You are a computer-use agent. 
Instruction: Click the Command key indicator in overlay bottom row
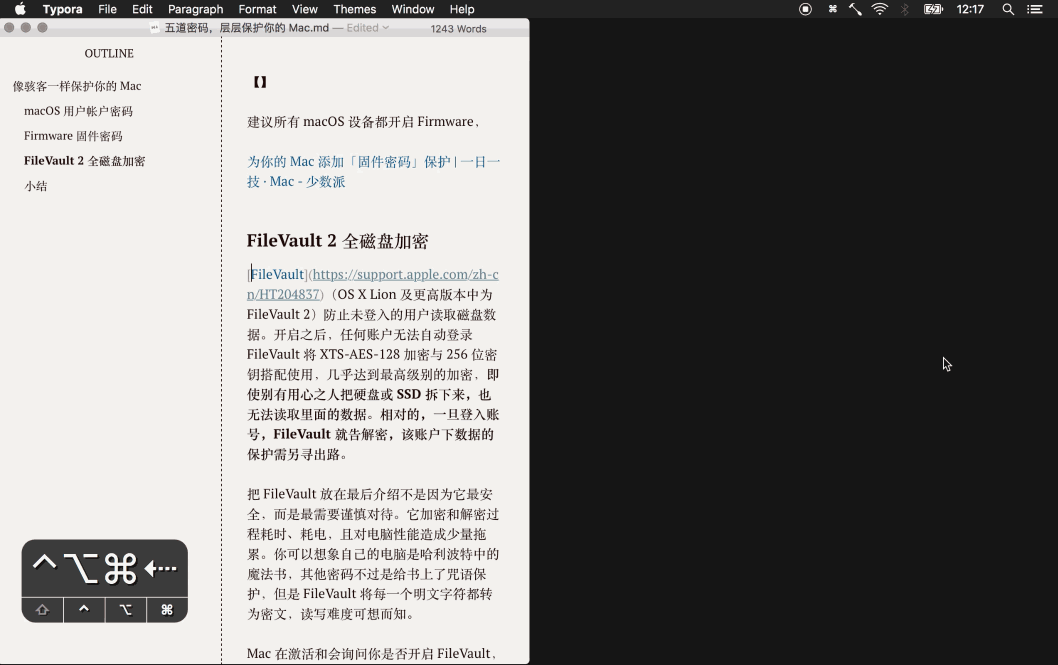click(x=167, y=610)
